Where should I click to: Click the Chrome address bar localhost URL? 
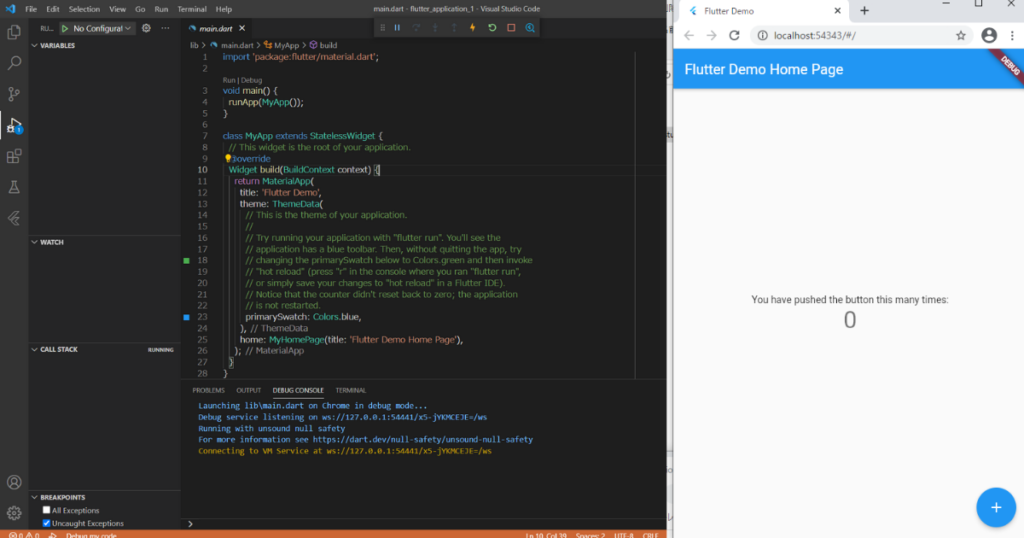pos(814,35)
